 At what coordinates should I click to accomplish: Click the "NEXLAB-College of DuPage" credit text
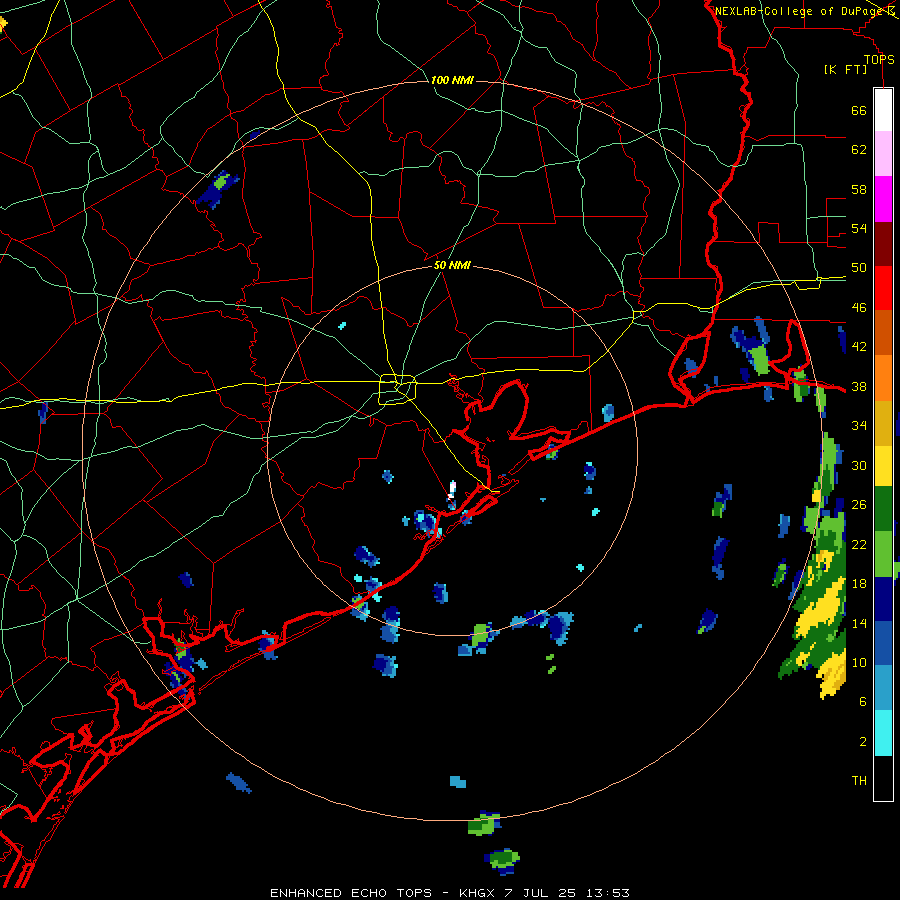[x=798, y=11]
